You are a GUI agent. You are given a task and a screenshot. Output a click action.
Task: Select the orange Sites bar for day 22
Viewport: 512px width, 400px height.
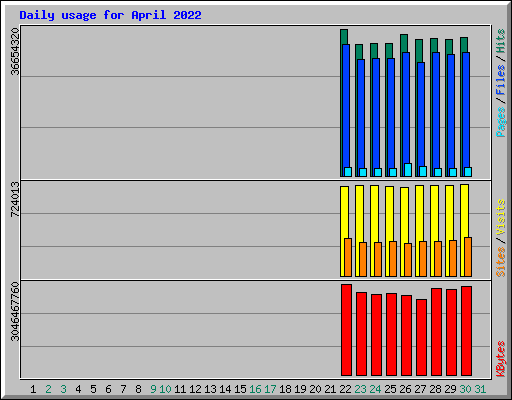pyautogui.click(x=348, y=257)
